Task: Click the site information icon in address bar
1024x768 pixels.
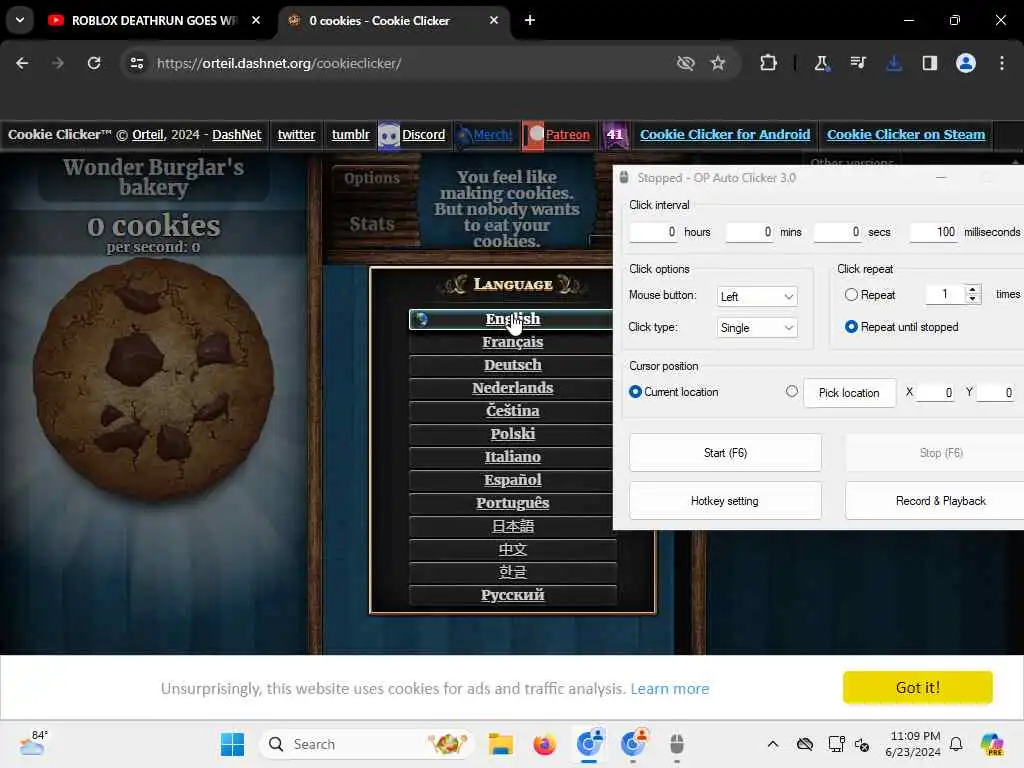Action: [136, 63]
